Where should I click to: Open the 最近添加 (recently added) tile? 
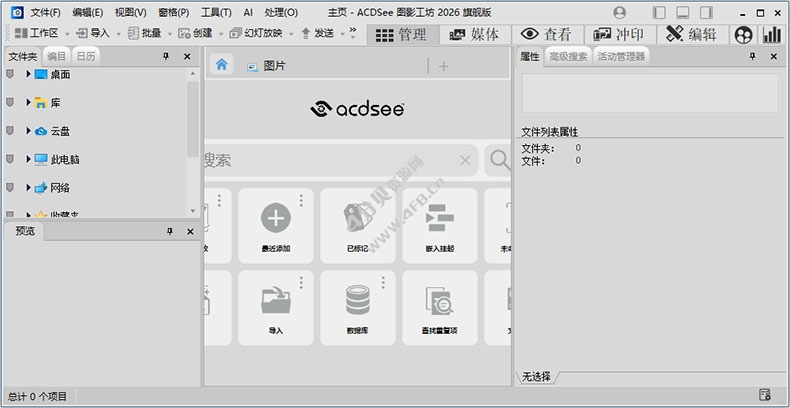pyautogui.click(x=276, y=225)
